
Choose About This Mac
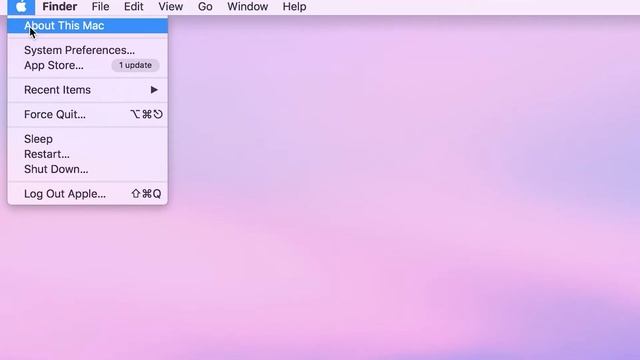[x=87, y=26]
